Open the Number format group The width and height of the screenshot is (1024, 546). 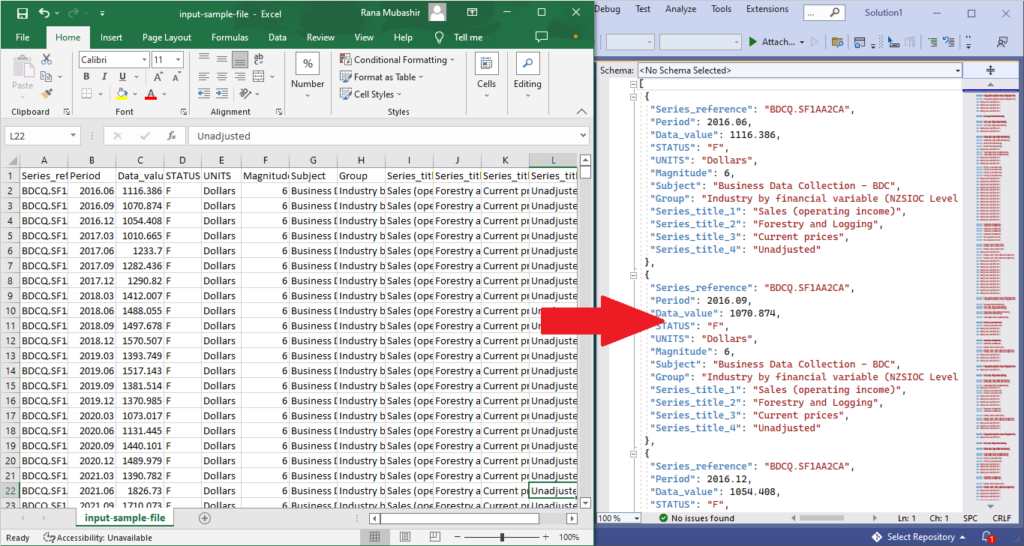pyautogui.click(x=308, y=76)
